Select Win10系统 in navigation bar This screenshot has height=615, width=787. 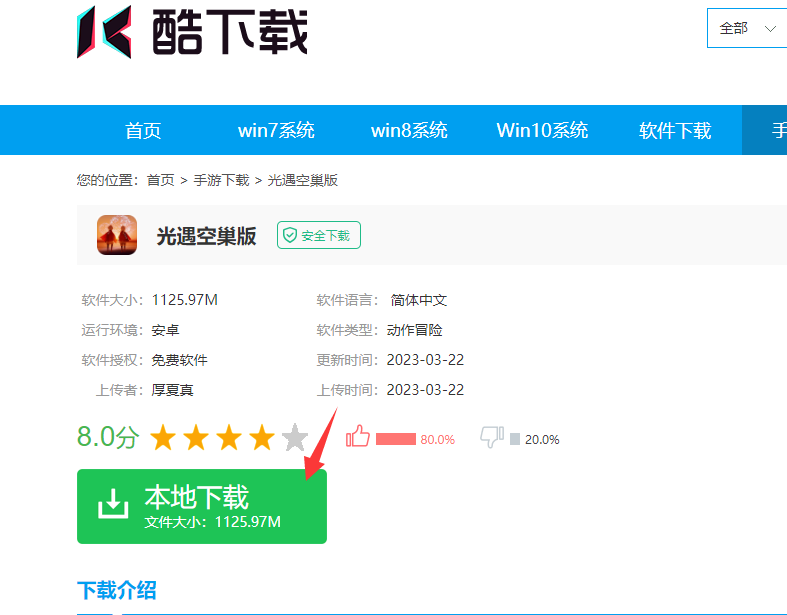pyautogui.click(x=542, y=131)
